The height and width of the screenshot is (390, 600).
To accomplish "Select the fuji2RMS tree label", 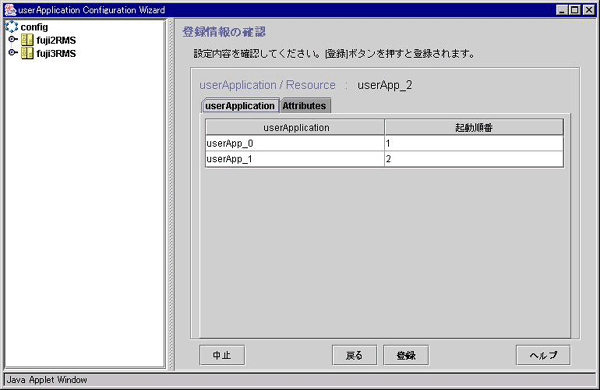I will tap(56, 40).
